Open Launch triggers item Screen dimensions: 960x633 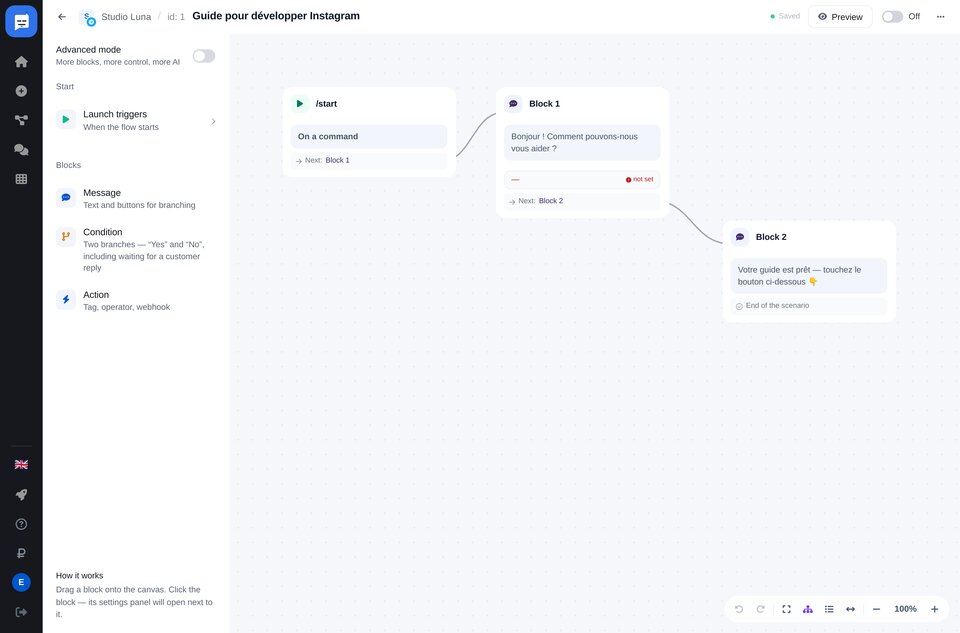(x=136, y=120)
